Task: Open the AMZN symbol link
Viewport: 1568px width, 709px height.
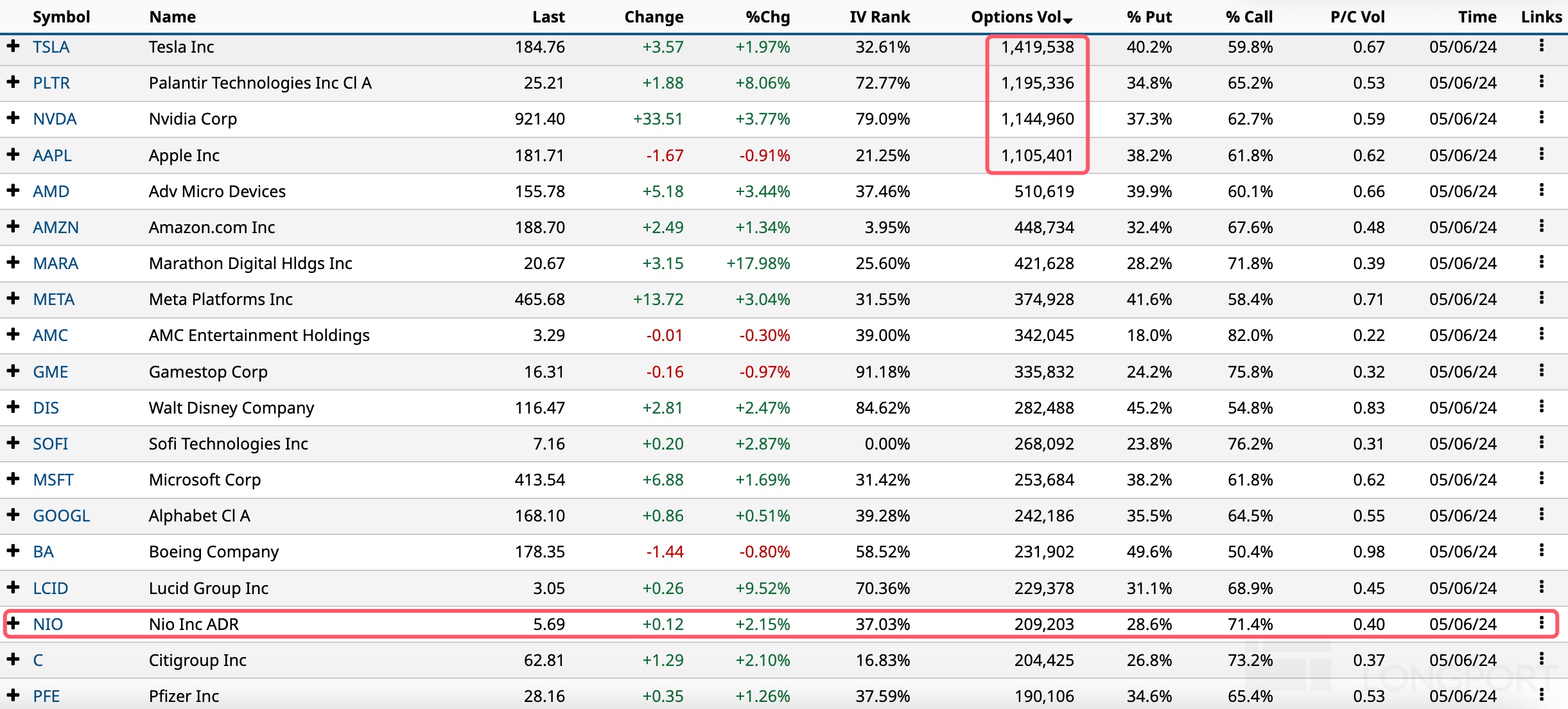Action: click(x=56, y=227)
